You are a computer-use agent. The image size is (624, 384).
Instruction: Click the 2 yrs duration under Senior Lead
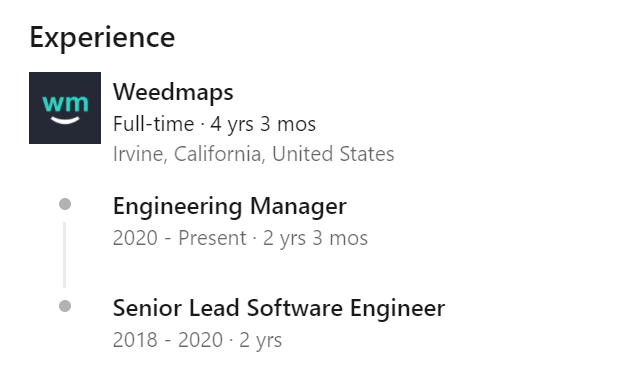click(260, 341)
